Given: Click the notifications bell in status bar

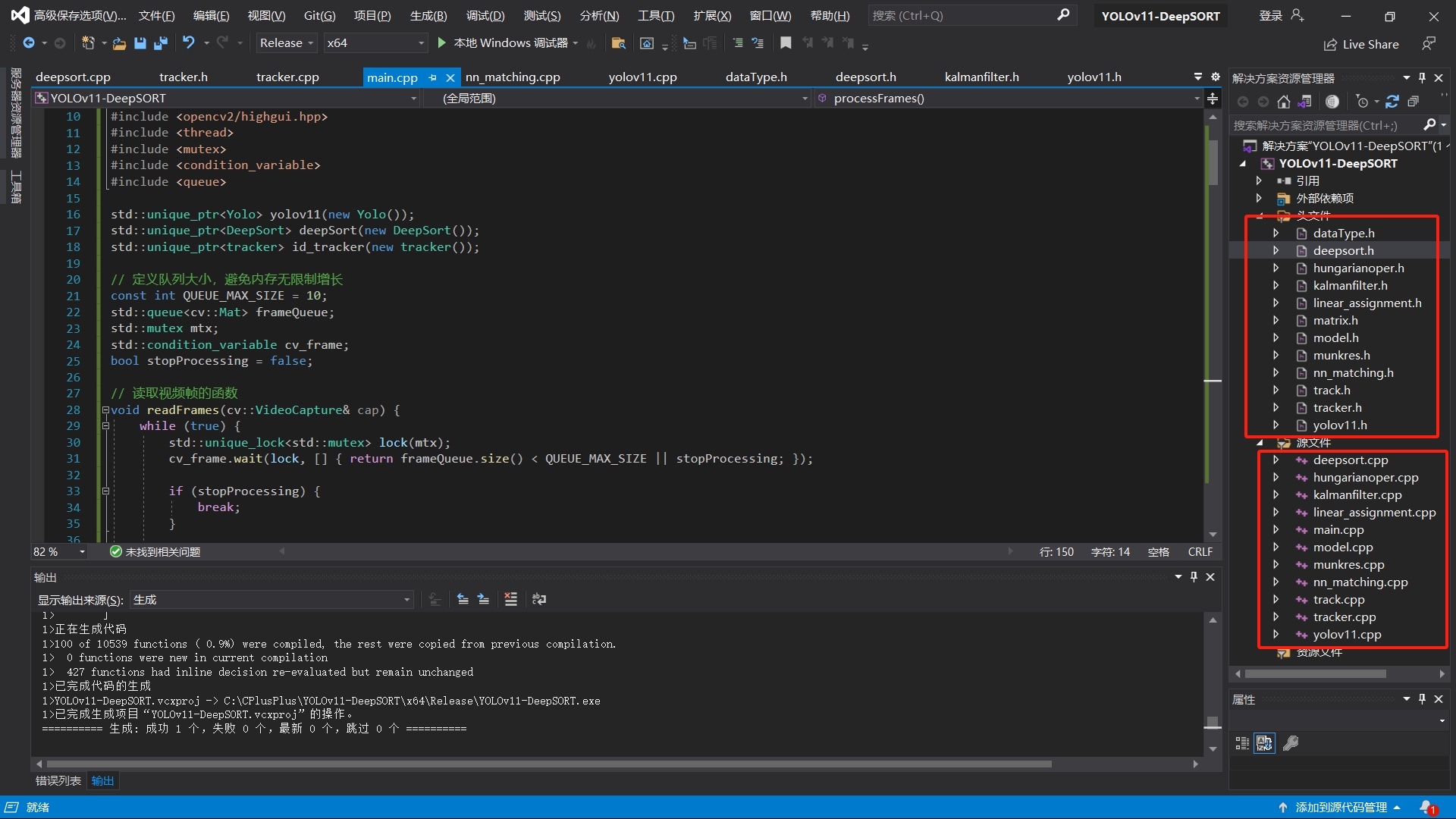Looking at the screenshot, I should pyautogui.click(x=1428, y=808).
